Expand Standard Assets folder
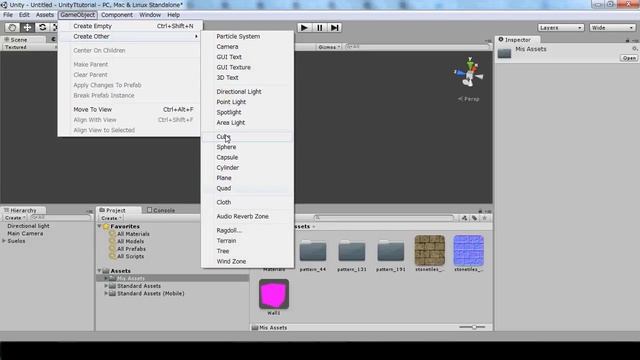The height and width of the screenshot is (360, 640). 106,286
